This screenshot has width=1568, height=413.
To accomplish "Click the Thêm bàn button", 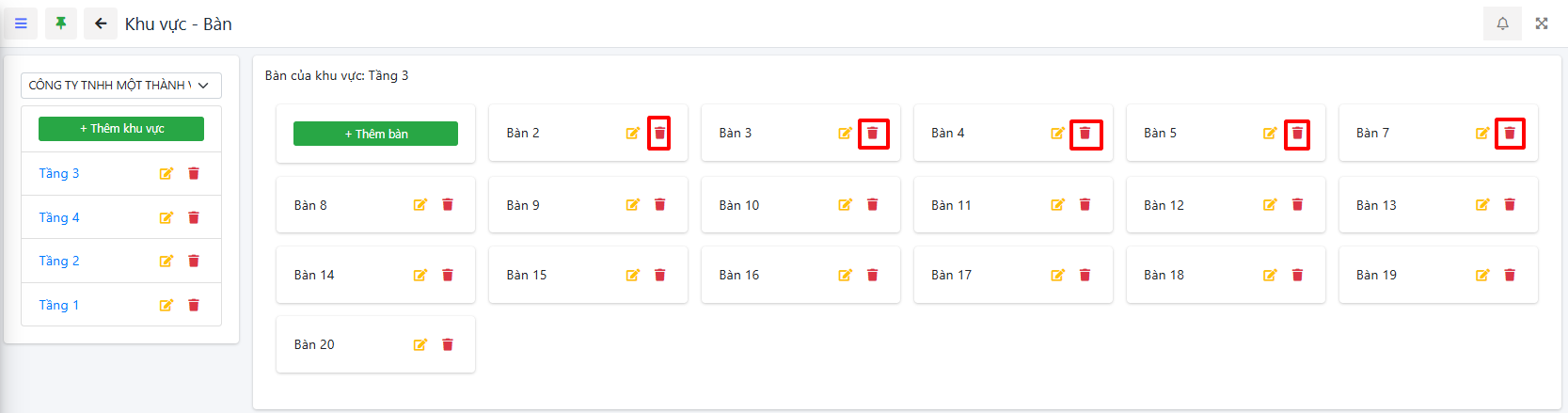I will click(375, 134).
